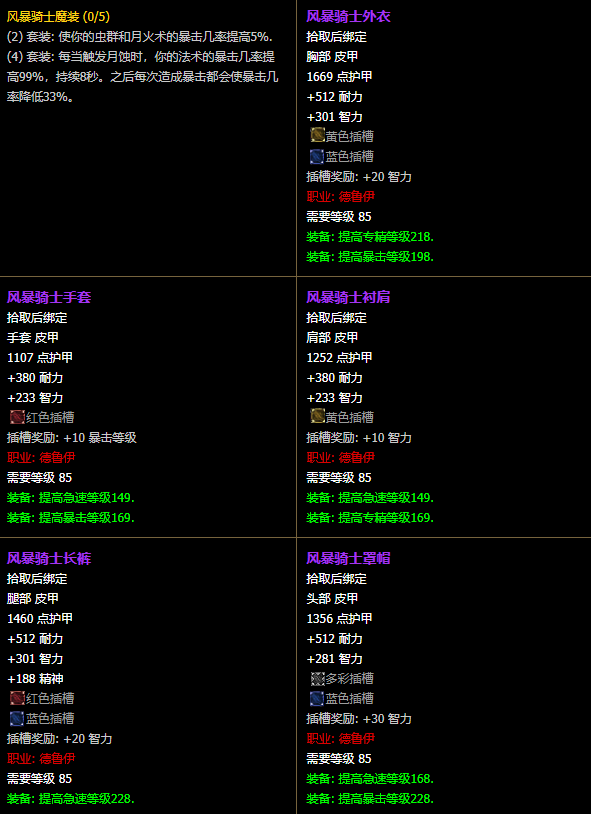Select 插槽奖励: +30 智力
The height and width of the screenshot is (814, 591).
[359, 719]
